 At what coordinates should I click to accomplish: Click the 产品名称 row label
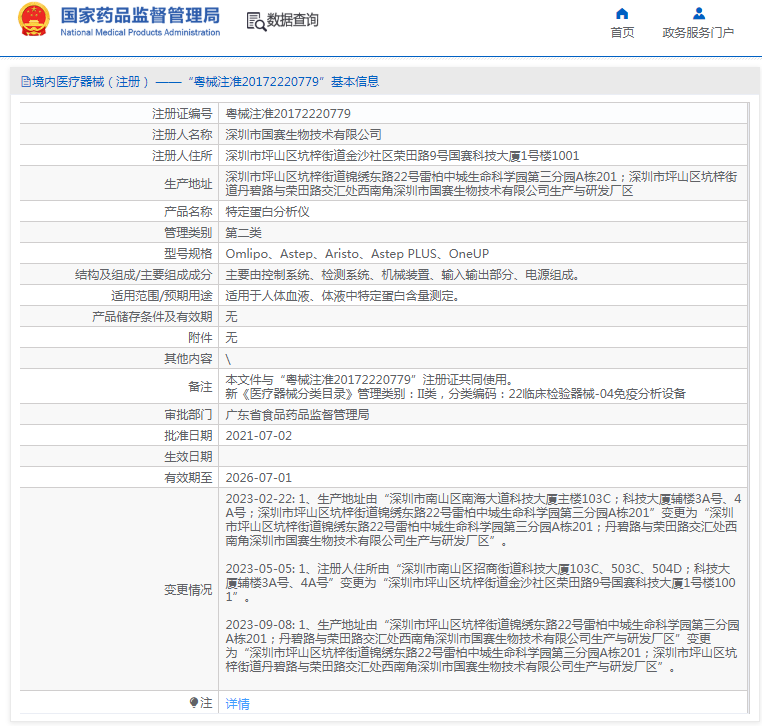(x=188, y=212)
